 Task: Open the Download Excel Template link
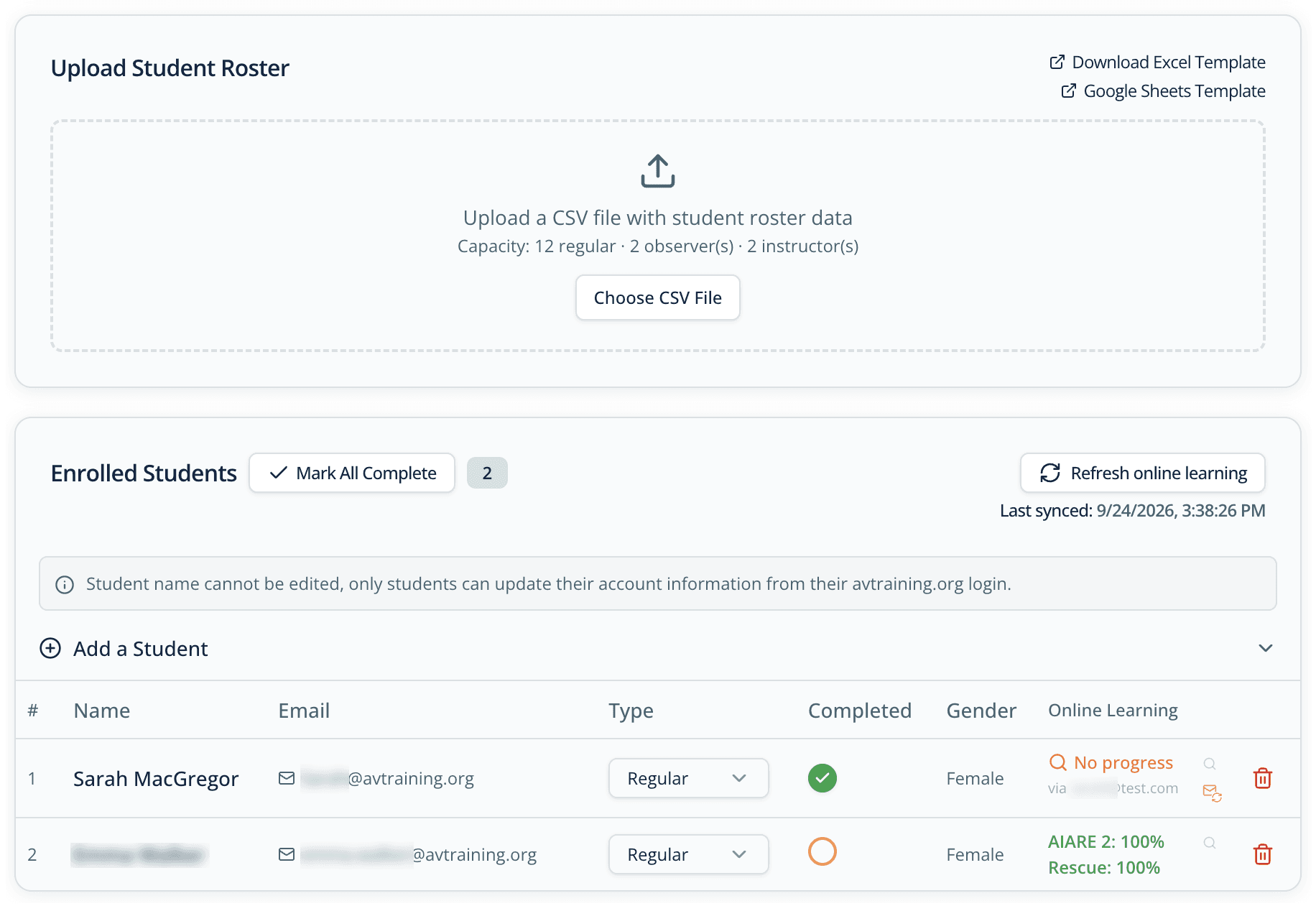(1157, 63)
